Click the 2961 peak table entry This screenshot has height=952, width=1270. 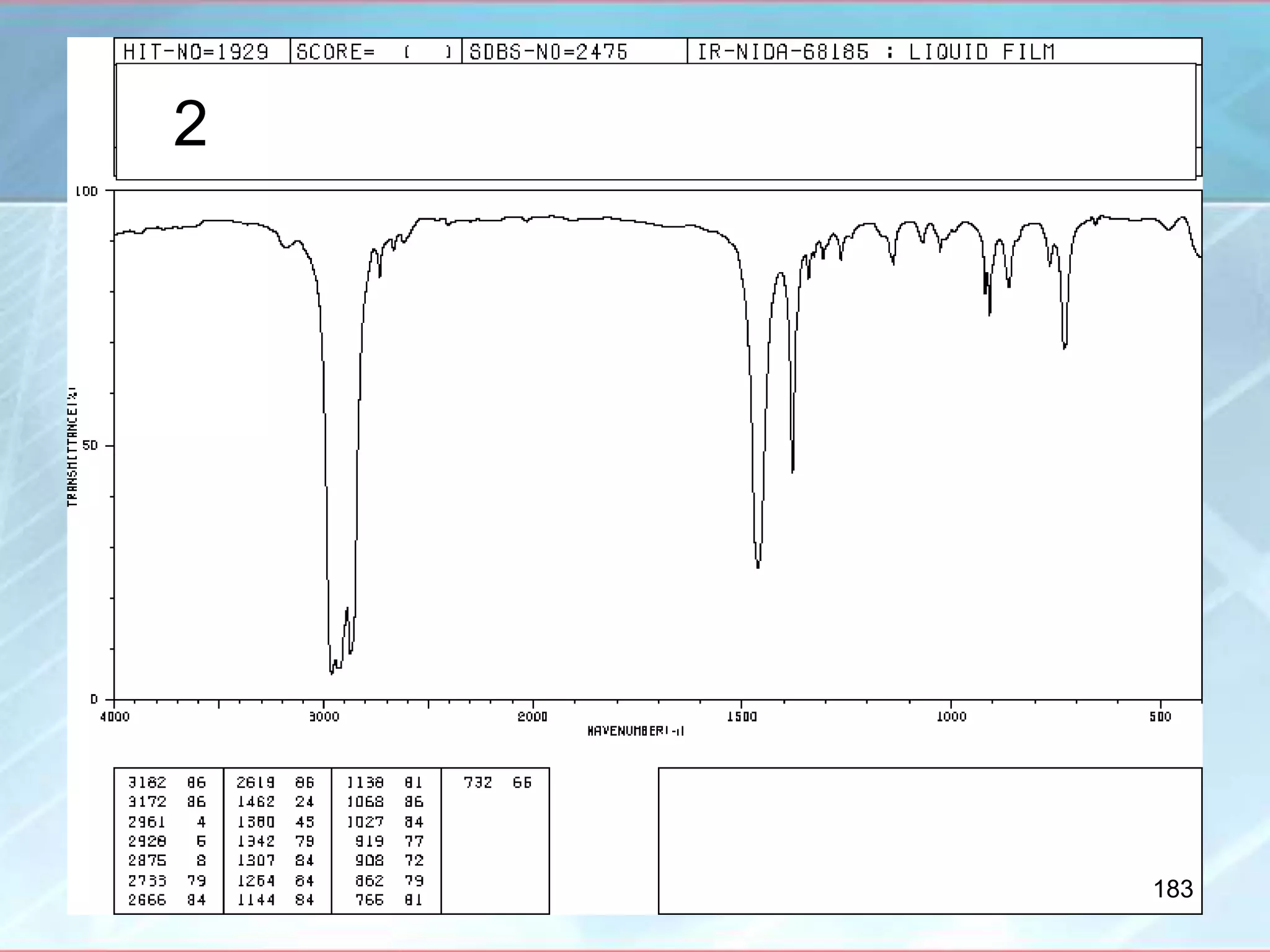[147, 822]
